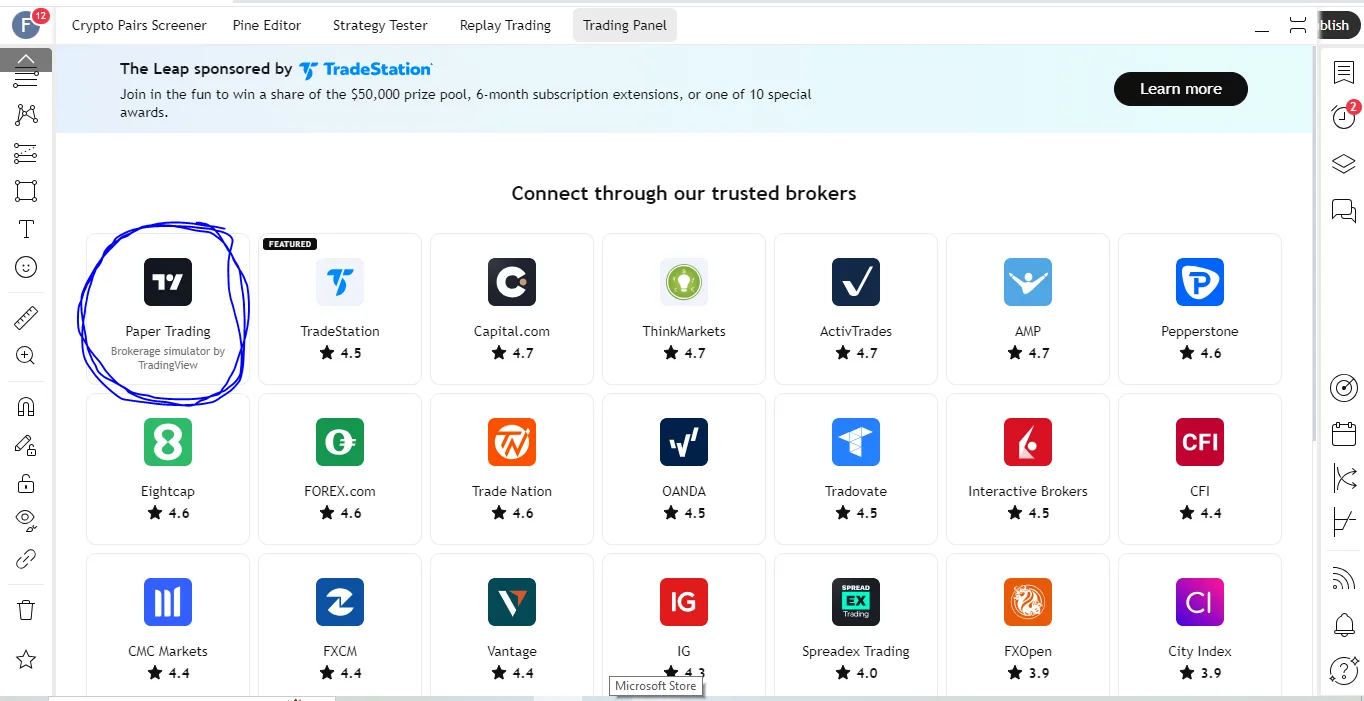Image resolution: width=1364 pixels, height=701 pixels.
Task: Select the Pepperstone broker card
Action: click(x=1200, y=309)
